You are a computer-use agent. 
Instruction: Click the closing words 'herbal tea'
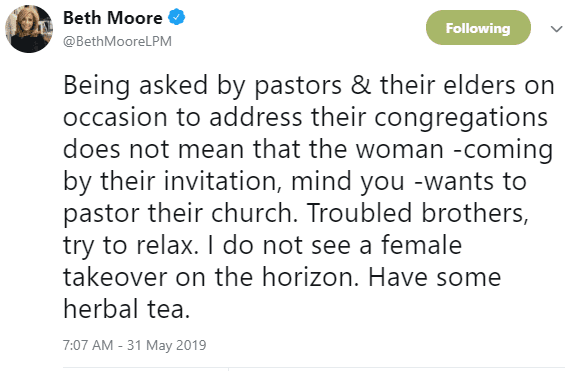(124, 309)
